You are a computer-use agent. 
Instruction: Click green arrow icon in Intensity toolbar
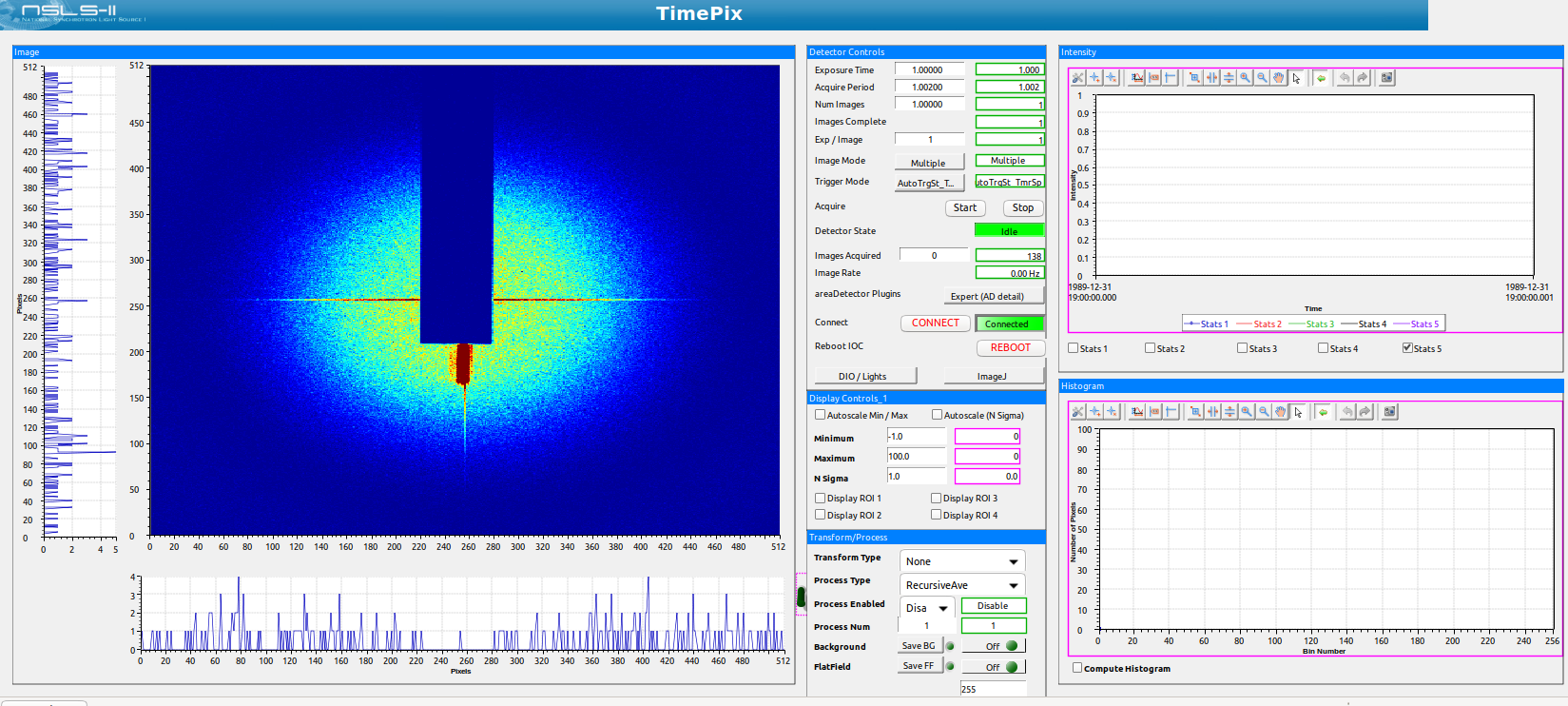(1321, 78)
